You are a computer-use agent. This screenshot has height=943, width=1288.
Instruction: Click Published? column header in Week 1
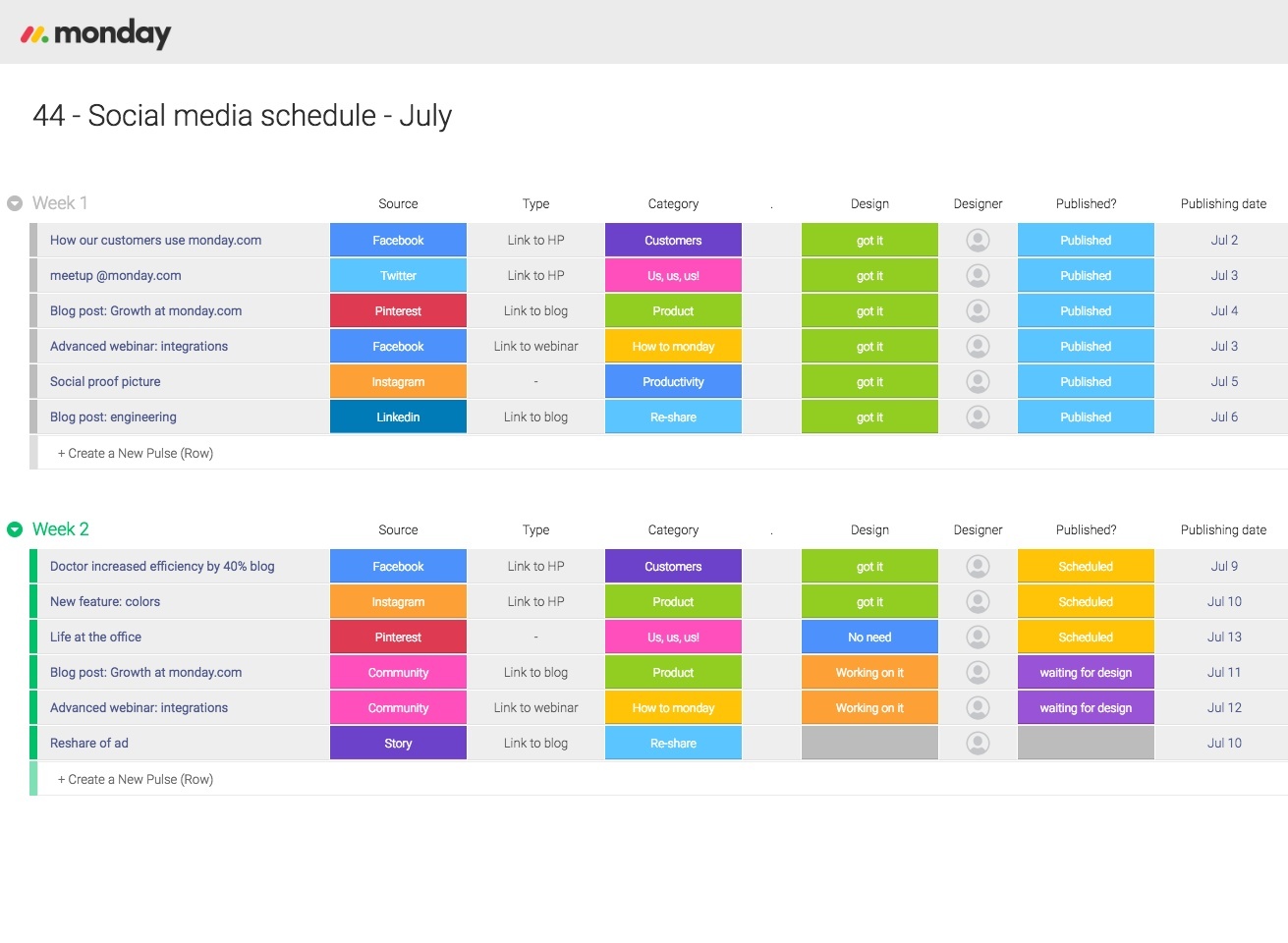[x=1086, y=204]
